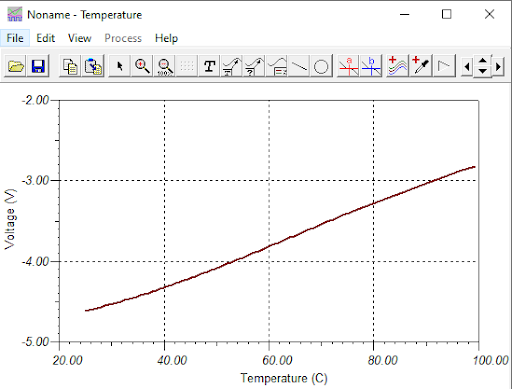
Task: Click the up arrow scroll button
Action: tap(483, 61)
